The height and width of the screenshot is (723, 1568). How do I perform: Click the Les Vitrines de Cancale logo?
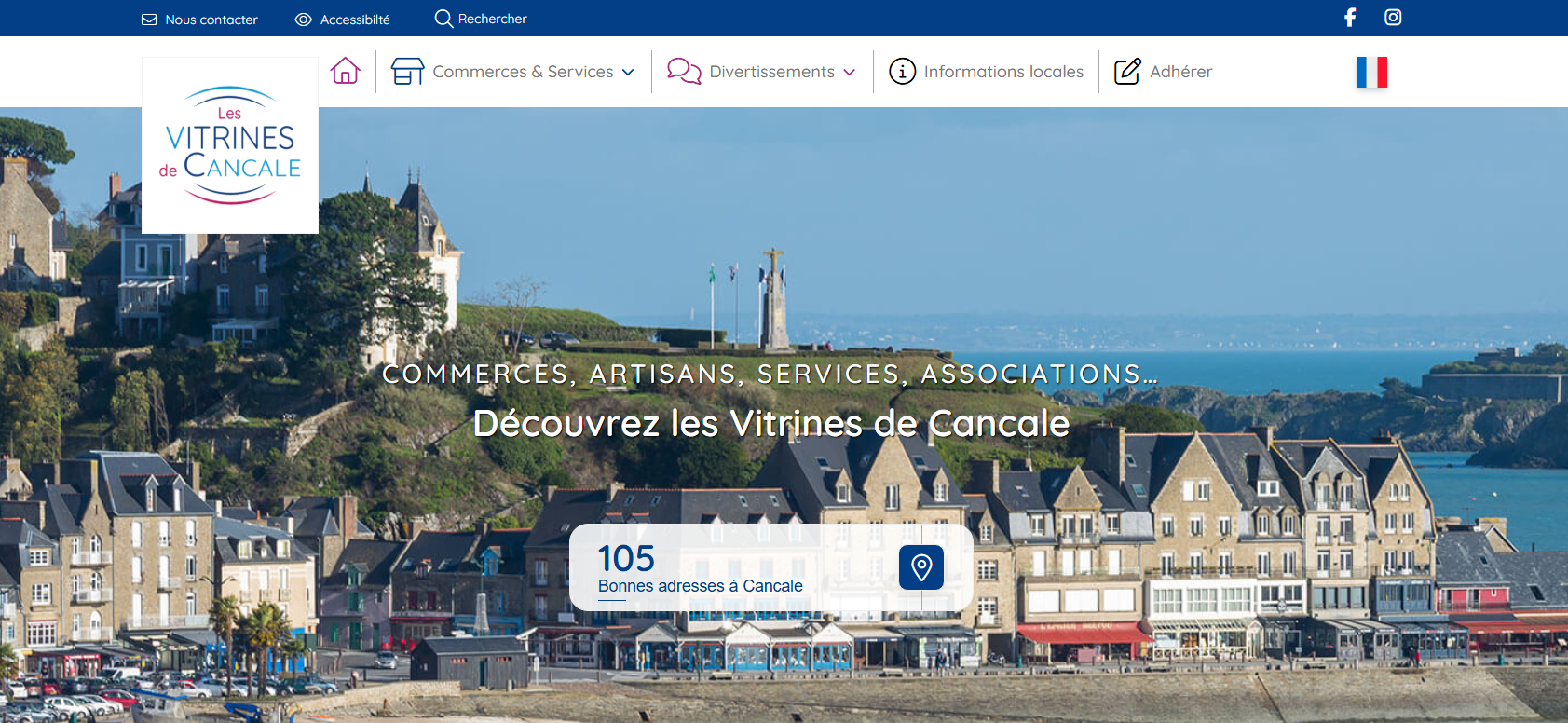[230, 145]
